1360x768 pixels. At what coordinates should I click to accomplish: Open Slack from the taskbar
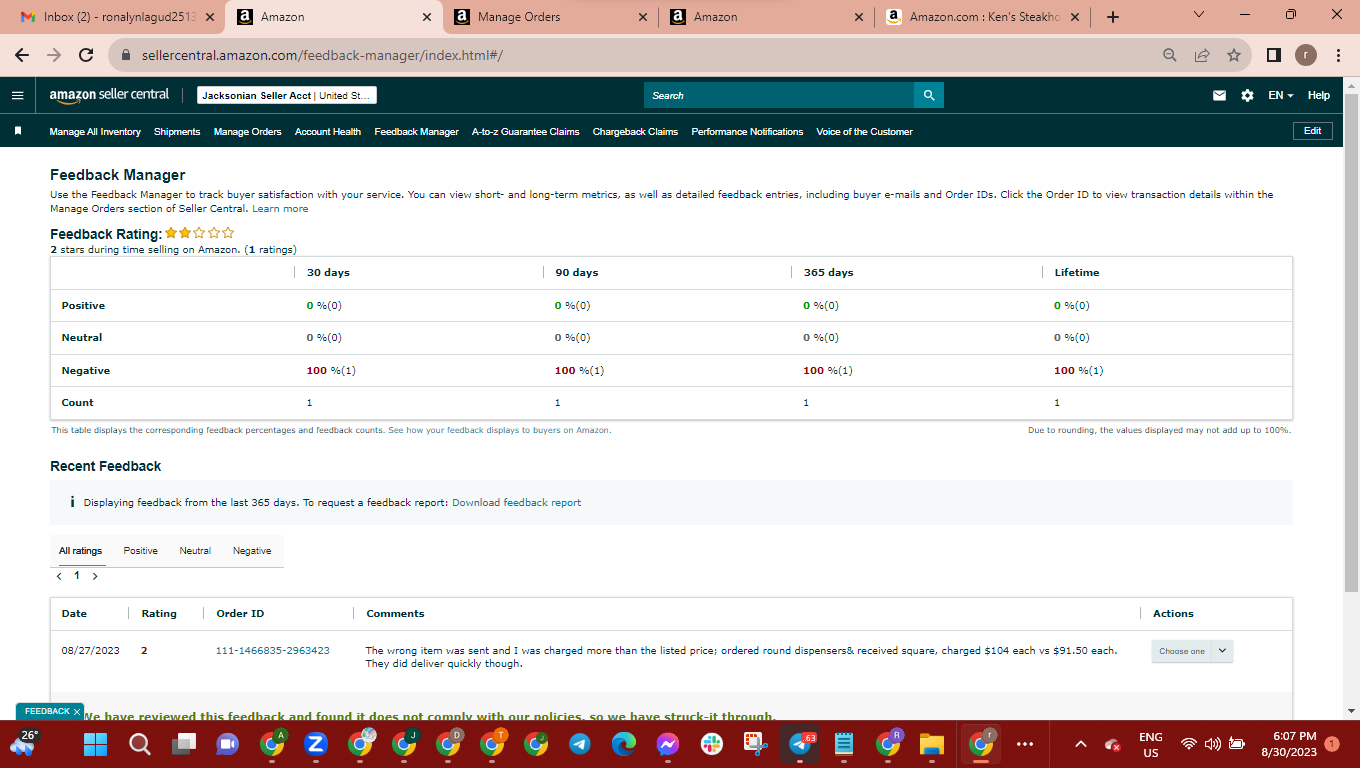(712, 744)
